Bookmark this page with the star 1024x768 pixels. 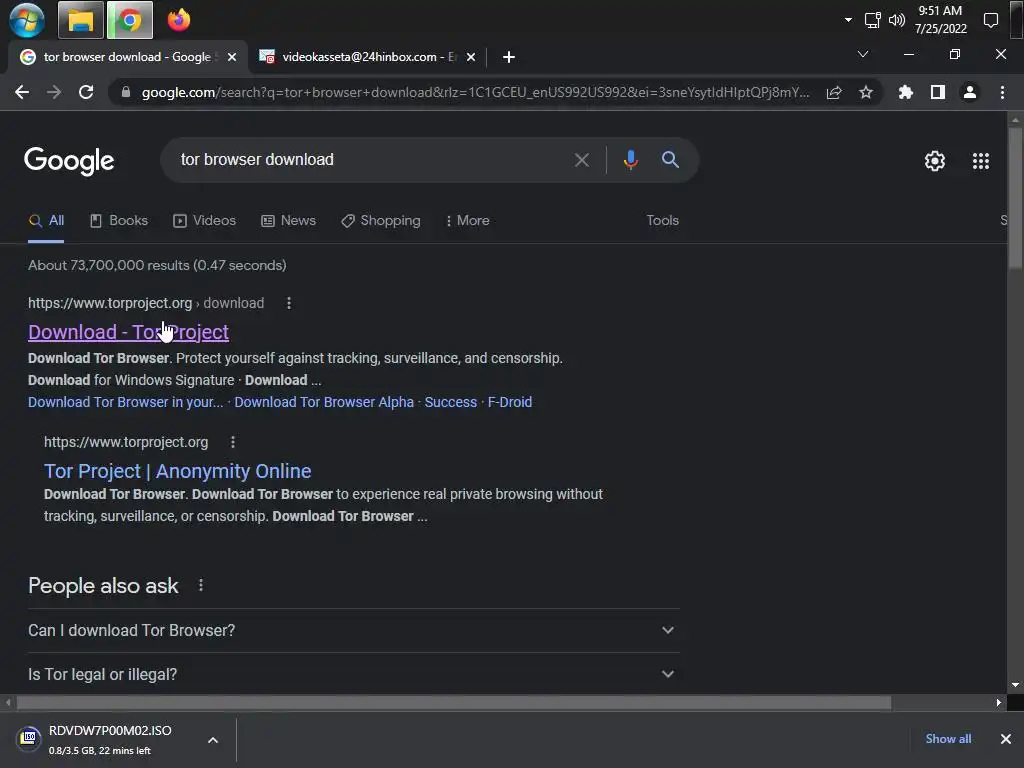coord(866,92)
